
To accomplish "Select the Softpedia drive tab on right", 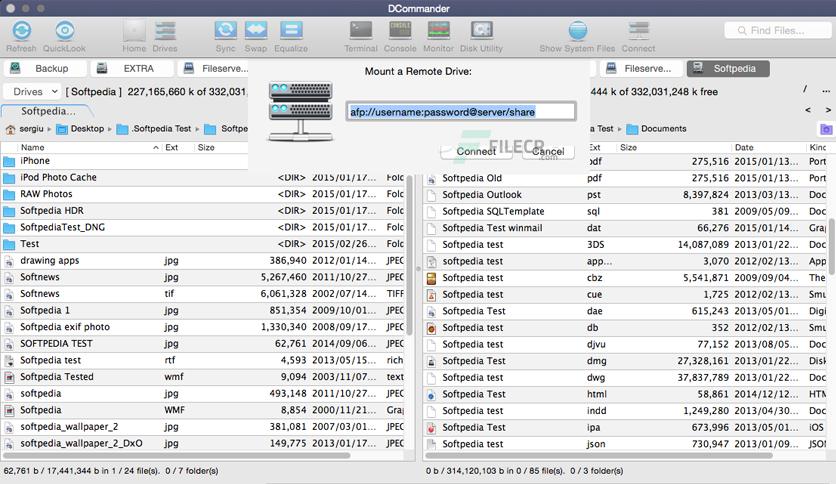I will [x=728, y=68].
